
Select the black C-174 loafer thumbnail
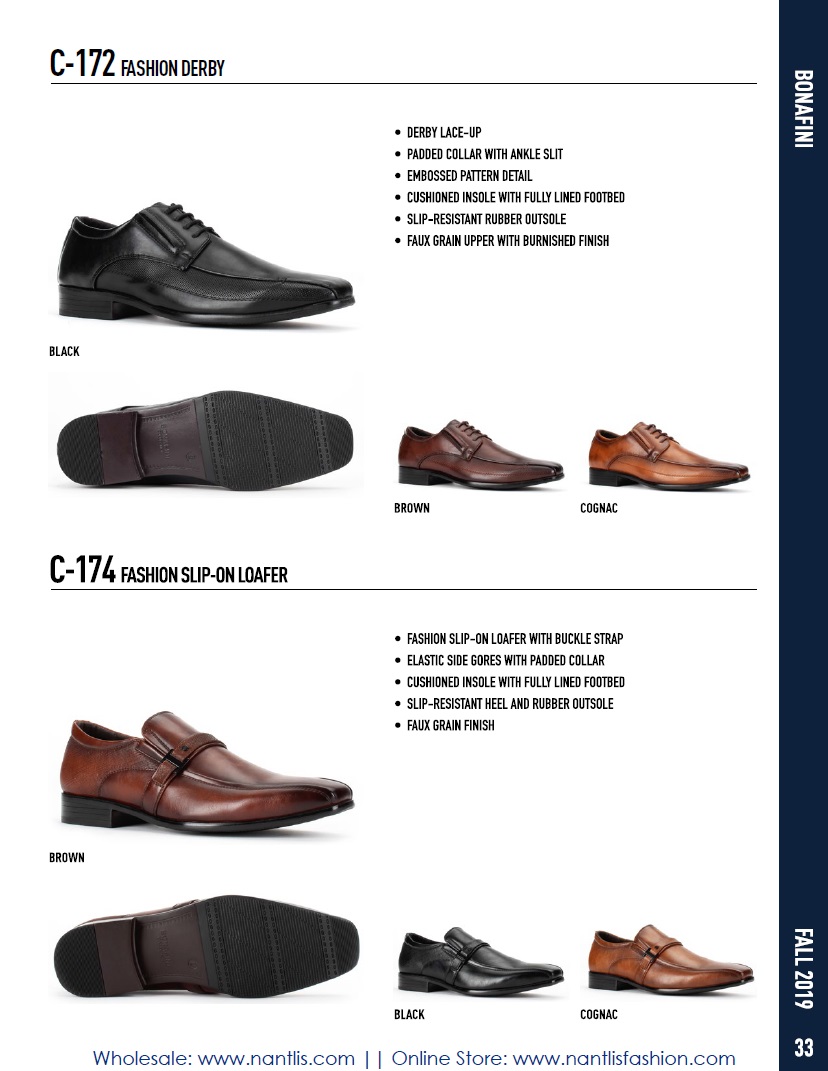480,961
